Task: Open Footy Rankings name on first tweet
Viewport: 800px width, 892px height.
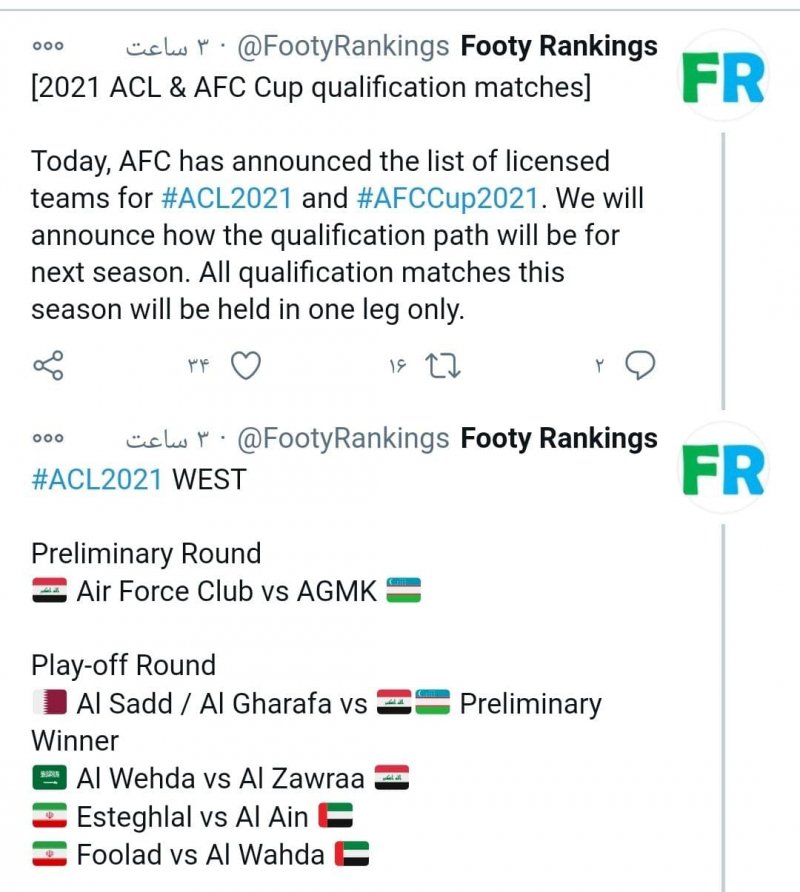Action: [x=558, y=46]
